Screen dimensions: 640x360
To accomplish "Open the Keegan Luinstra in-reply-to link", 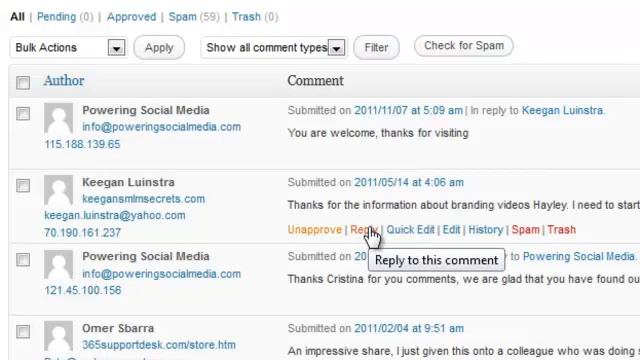I will [563, 111].
